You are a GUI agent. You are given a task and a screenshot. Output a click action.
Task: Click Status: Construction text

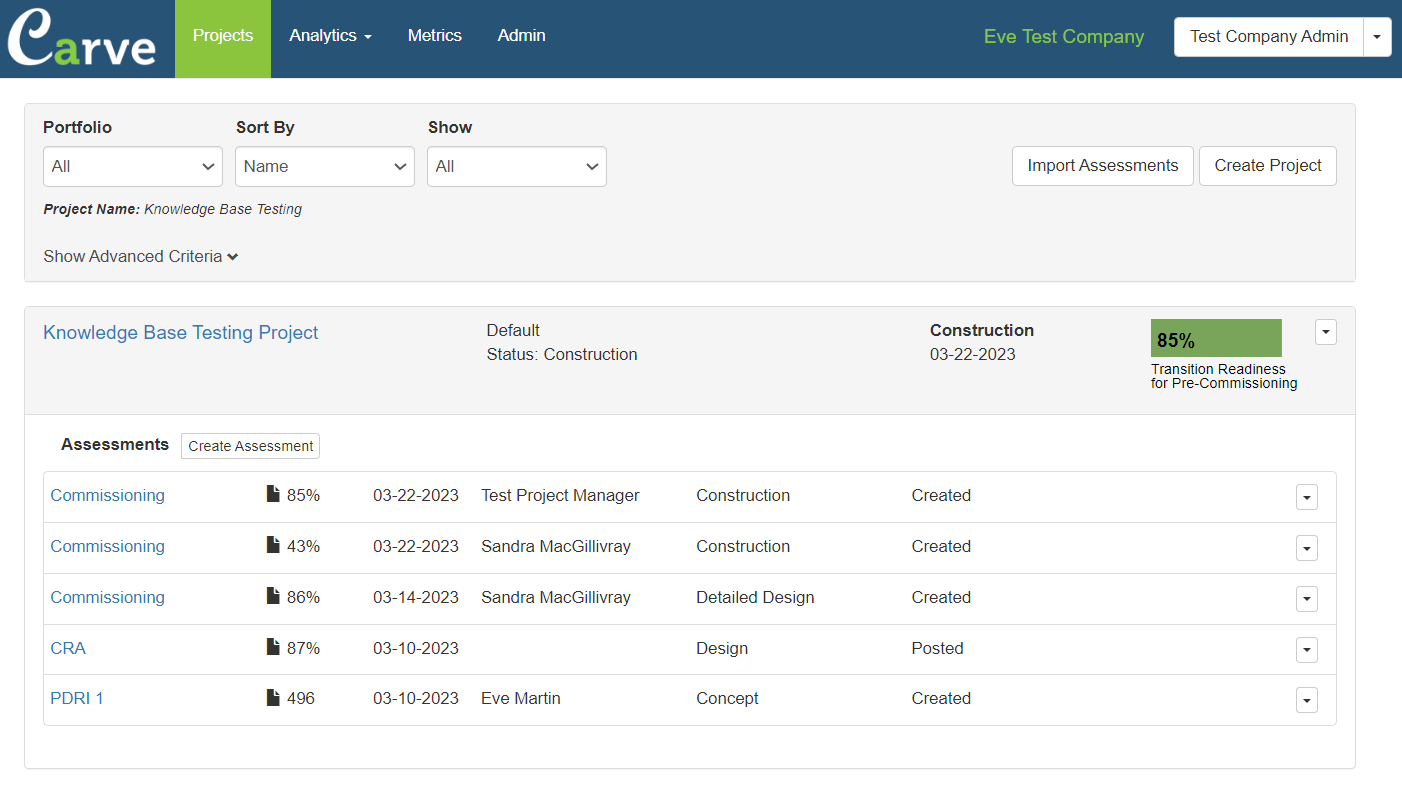coord(562,355)
